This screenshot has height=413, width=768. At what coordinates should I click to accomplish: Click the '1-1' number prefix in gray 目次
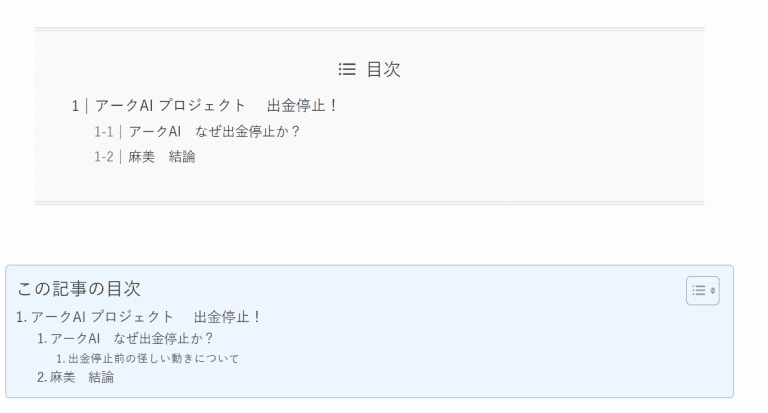click(x=104, y=132)
